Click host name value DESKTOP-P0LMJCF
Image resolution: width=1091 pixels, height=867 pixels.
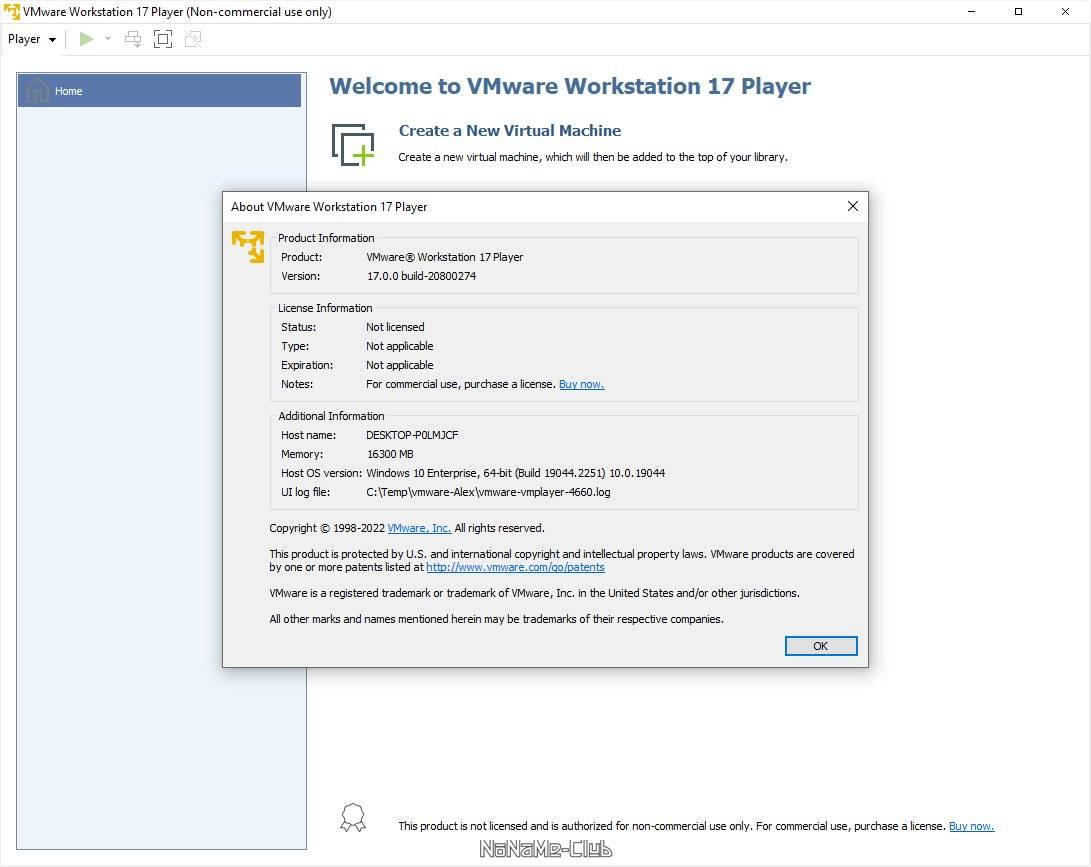[412, 435]
